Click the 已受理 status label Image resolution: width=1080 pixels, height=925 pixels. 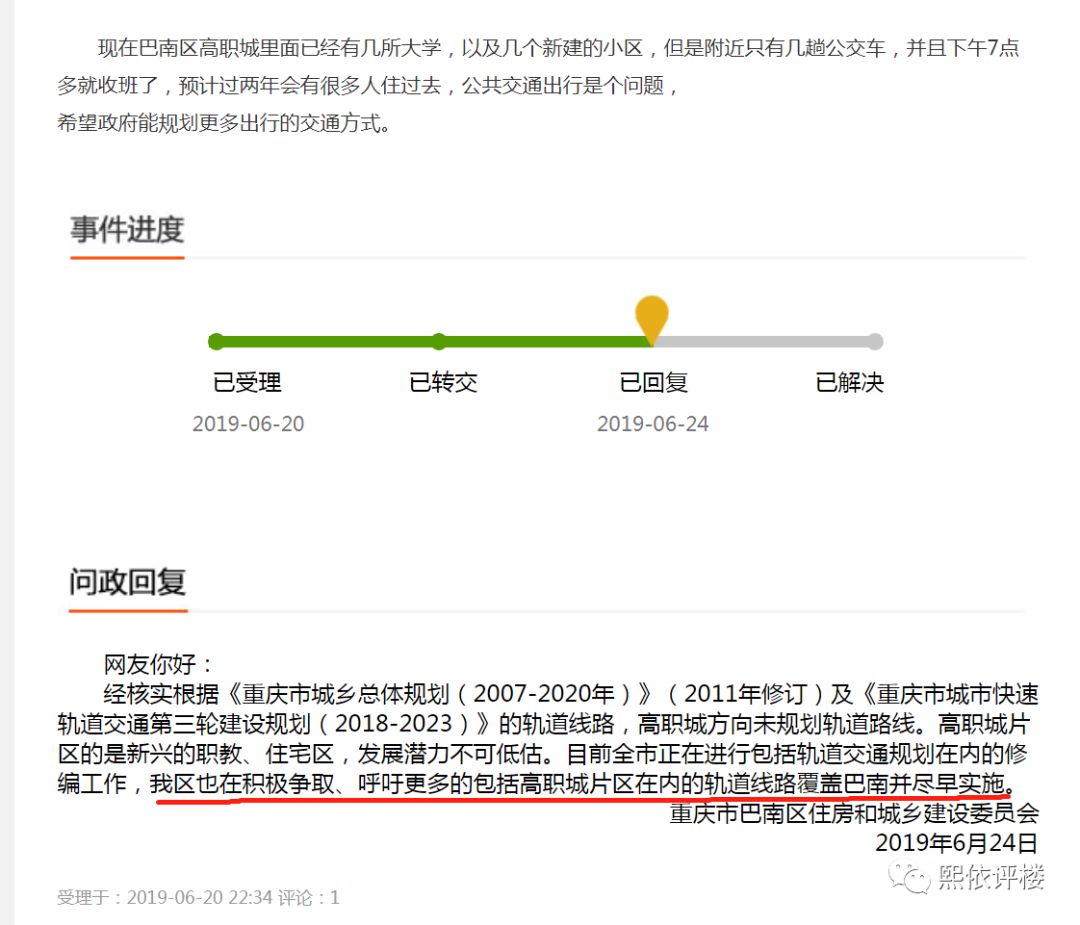click(x=250, y=383)
